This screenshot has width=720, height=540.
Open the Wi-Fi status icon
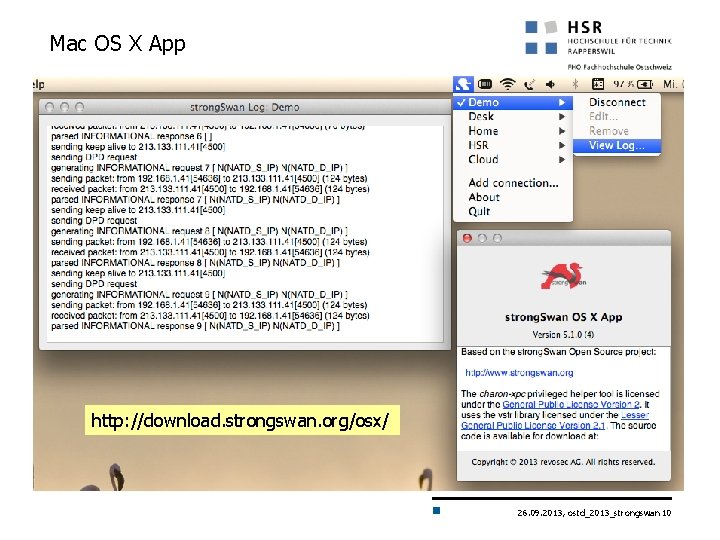point(507,84)
